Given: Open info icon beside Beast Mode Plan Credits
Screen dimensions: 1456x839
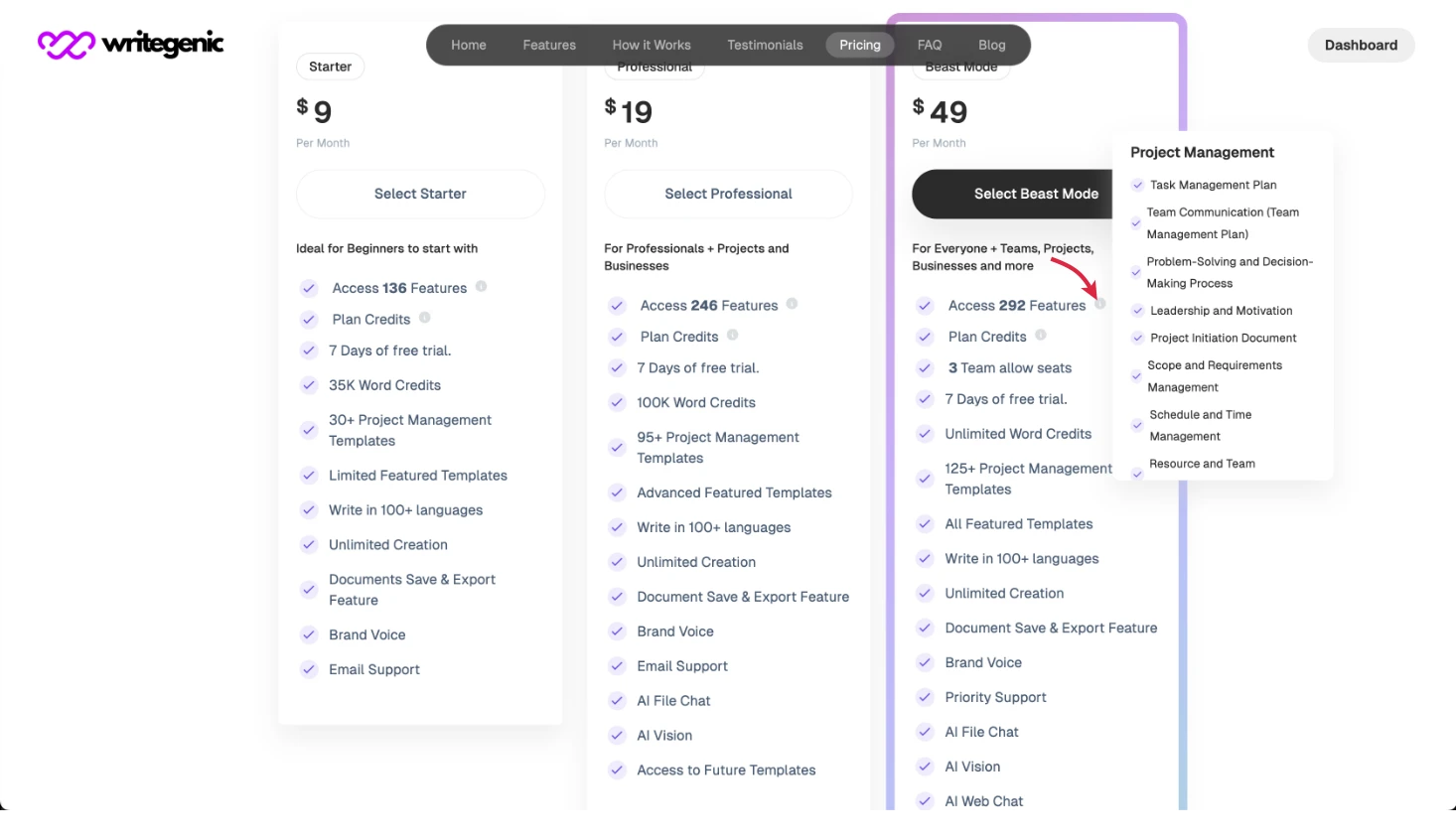Looking at the screenshot, I should point(1040,336).
